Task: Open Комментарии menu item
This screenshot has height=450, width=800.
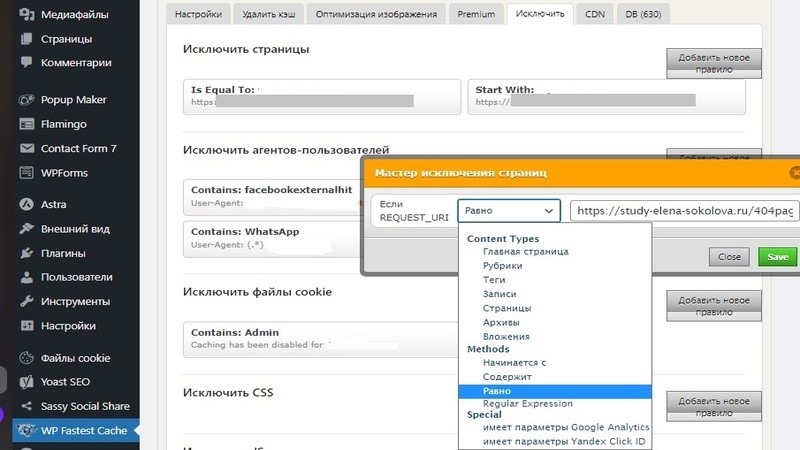Action: [x=76, y=63]
